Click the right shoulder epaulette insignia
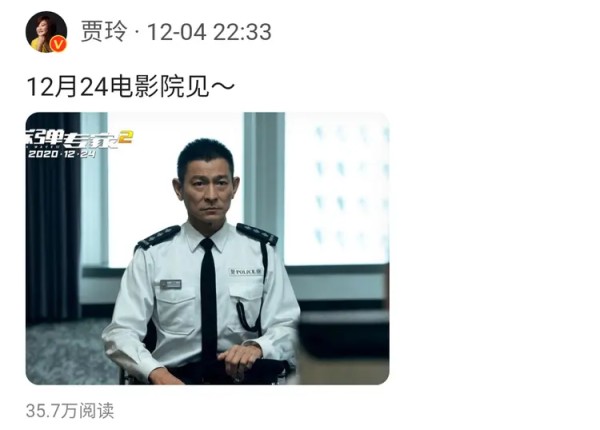Viewport: 600px width, 430px height. [257, 233]
